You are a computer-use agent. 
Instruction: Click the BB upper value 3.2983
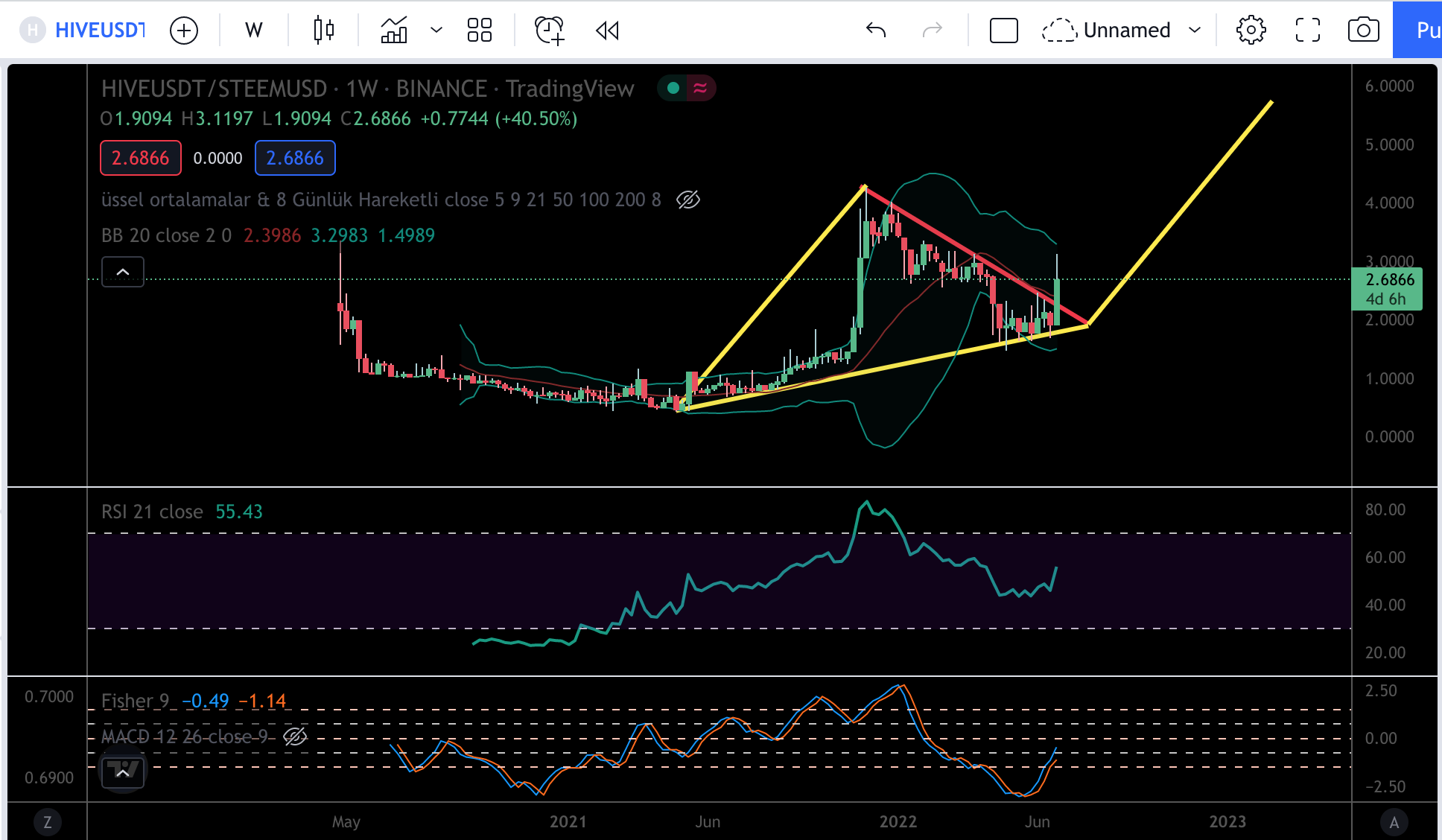coord(340,235)
